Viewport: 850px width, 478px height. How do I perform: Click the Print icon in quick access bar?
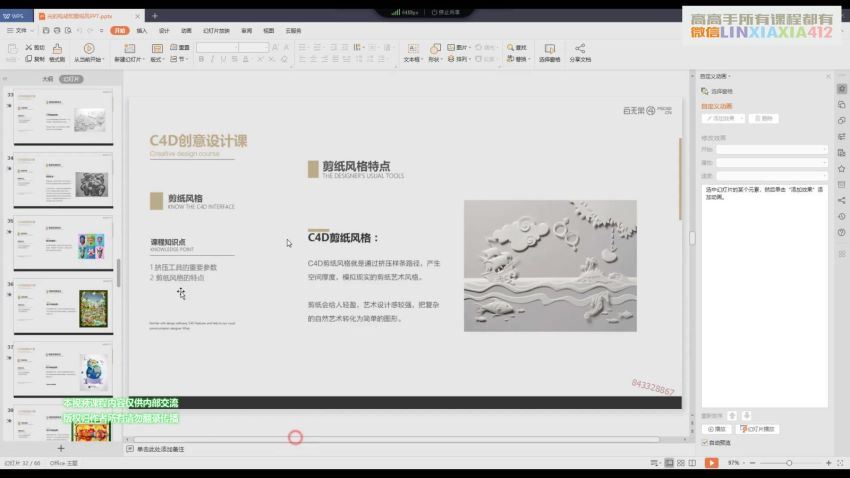point(57,31)
